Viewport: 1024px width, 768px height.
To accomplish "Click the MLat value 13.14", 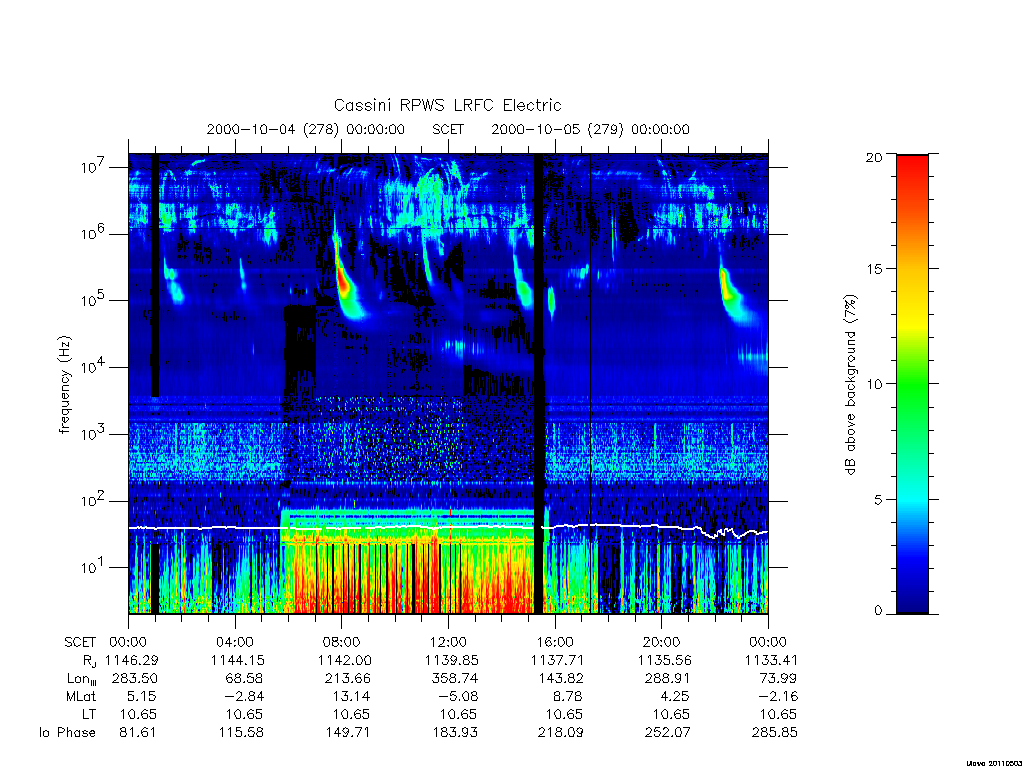I will click(x=351, y=696).
